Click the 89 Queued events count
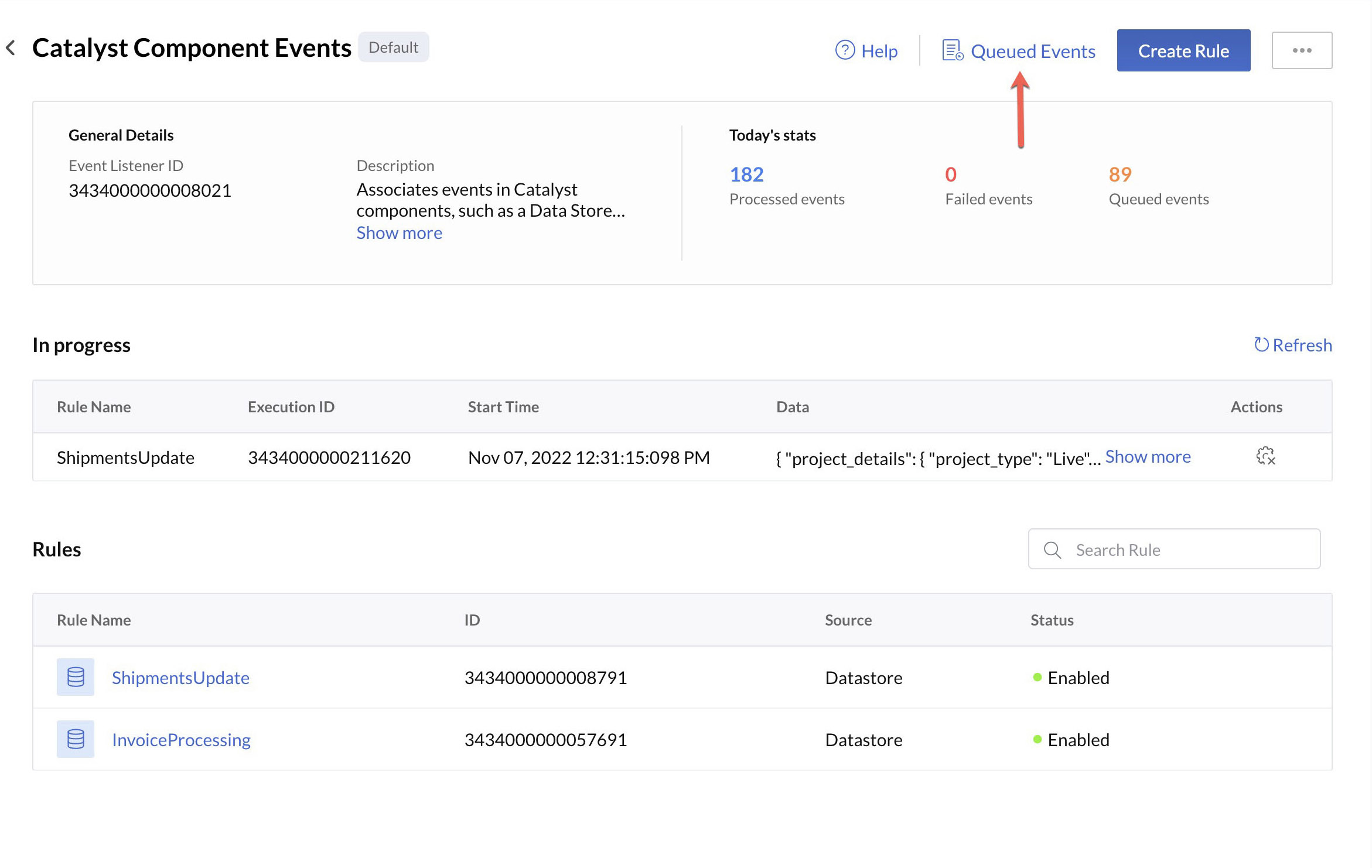Image resolution: width=1372 pixels, height=868 pixels. click(x=1120, y=174)
